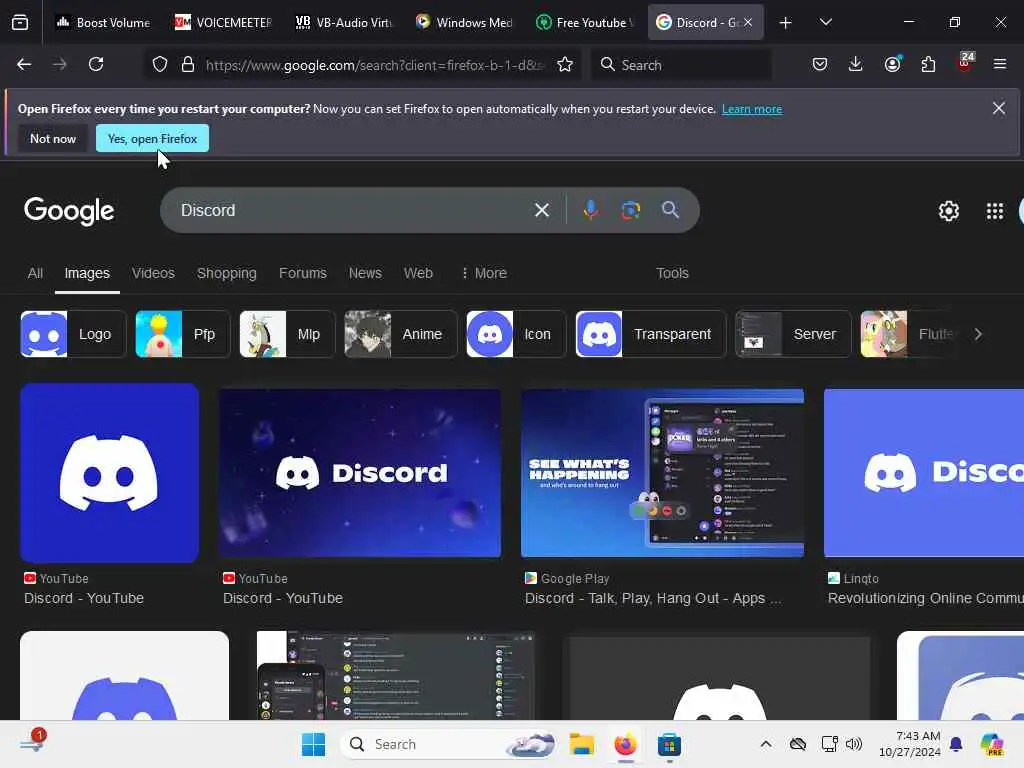1024x768 pixels.
Task: Switch to the VB-Audio Virtual tab
Action: [344, 23]
